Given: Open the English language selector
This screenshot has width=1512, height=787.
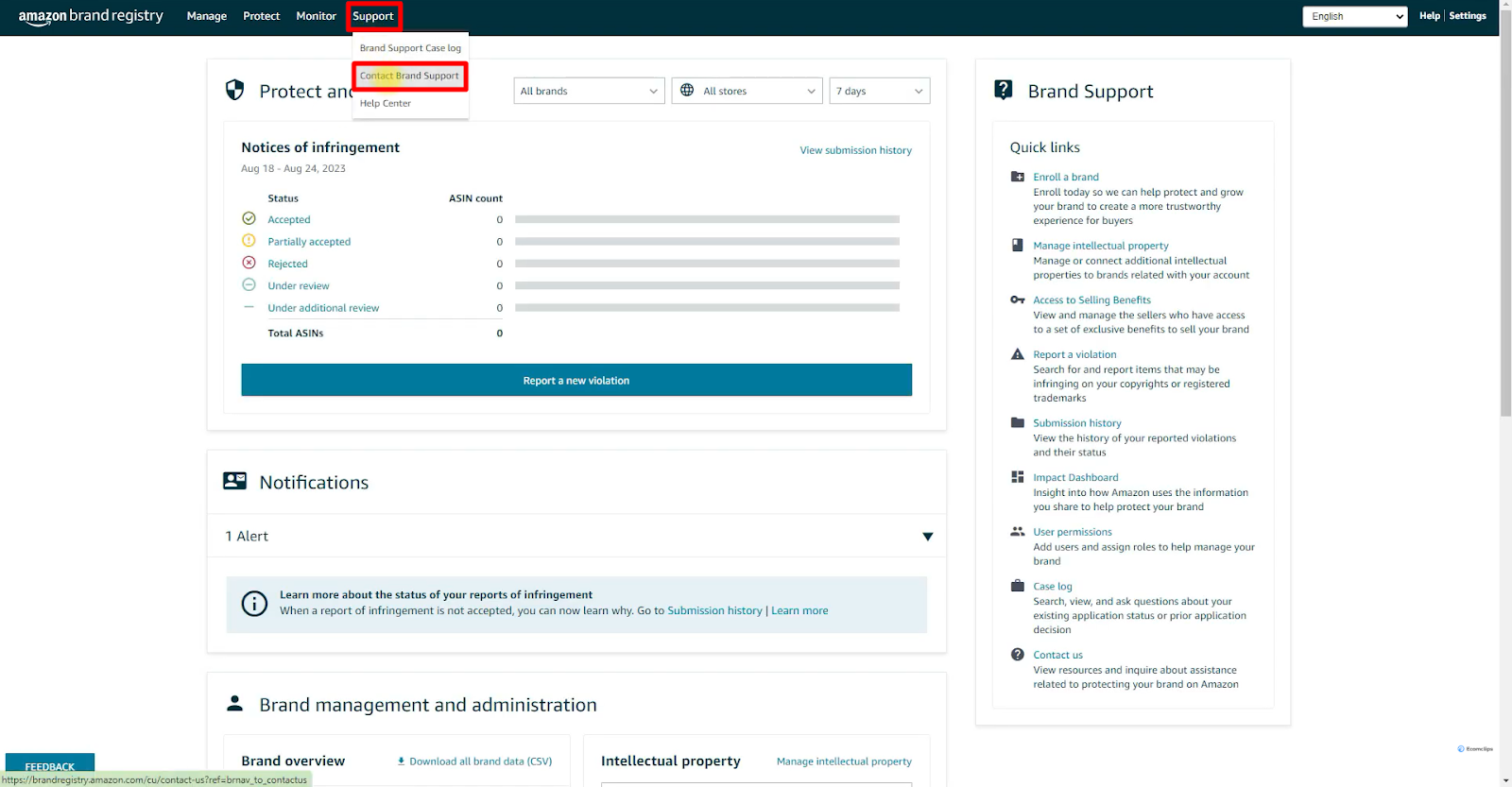Looking at the screenshot, I should [1355, 16].
